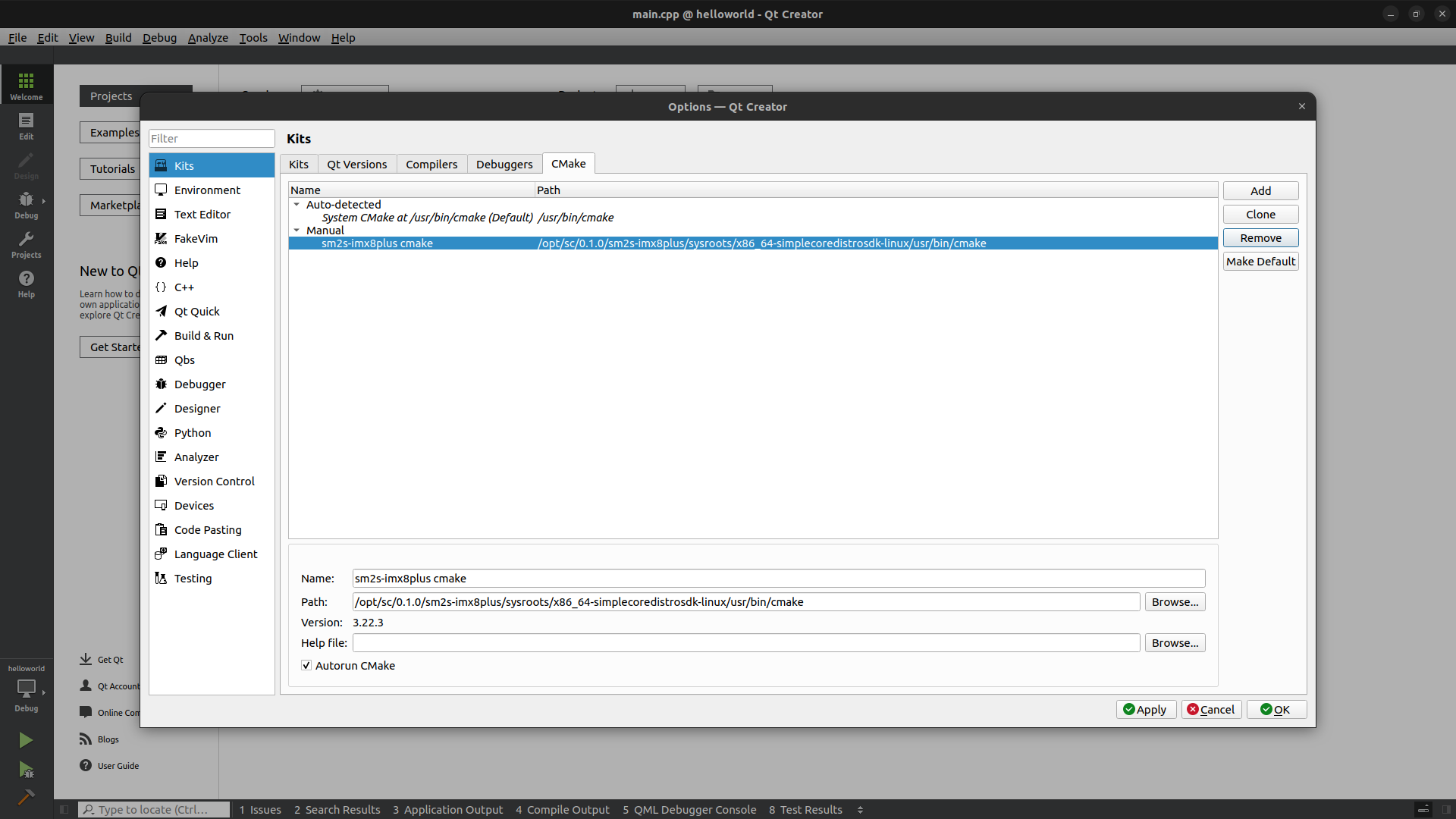Open the Language Client category
Viewport: 1456px width, 819px height.
(215, 554)
